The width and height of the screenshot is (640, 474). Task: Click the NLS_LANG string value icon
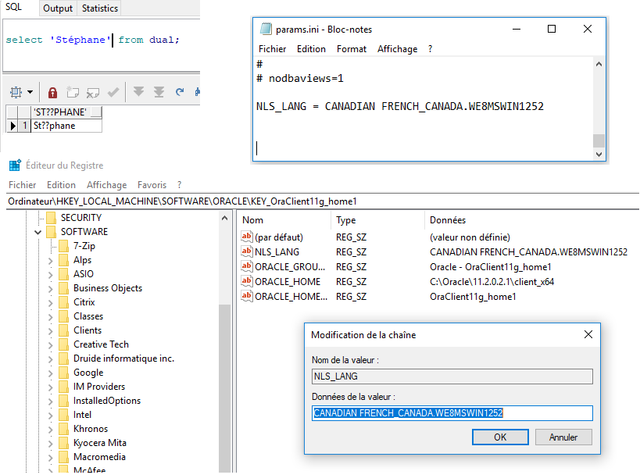pyautogui.click(x=247, y=251)
